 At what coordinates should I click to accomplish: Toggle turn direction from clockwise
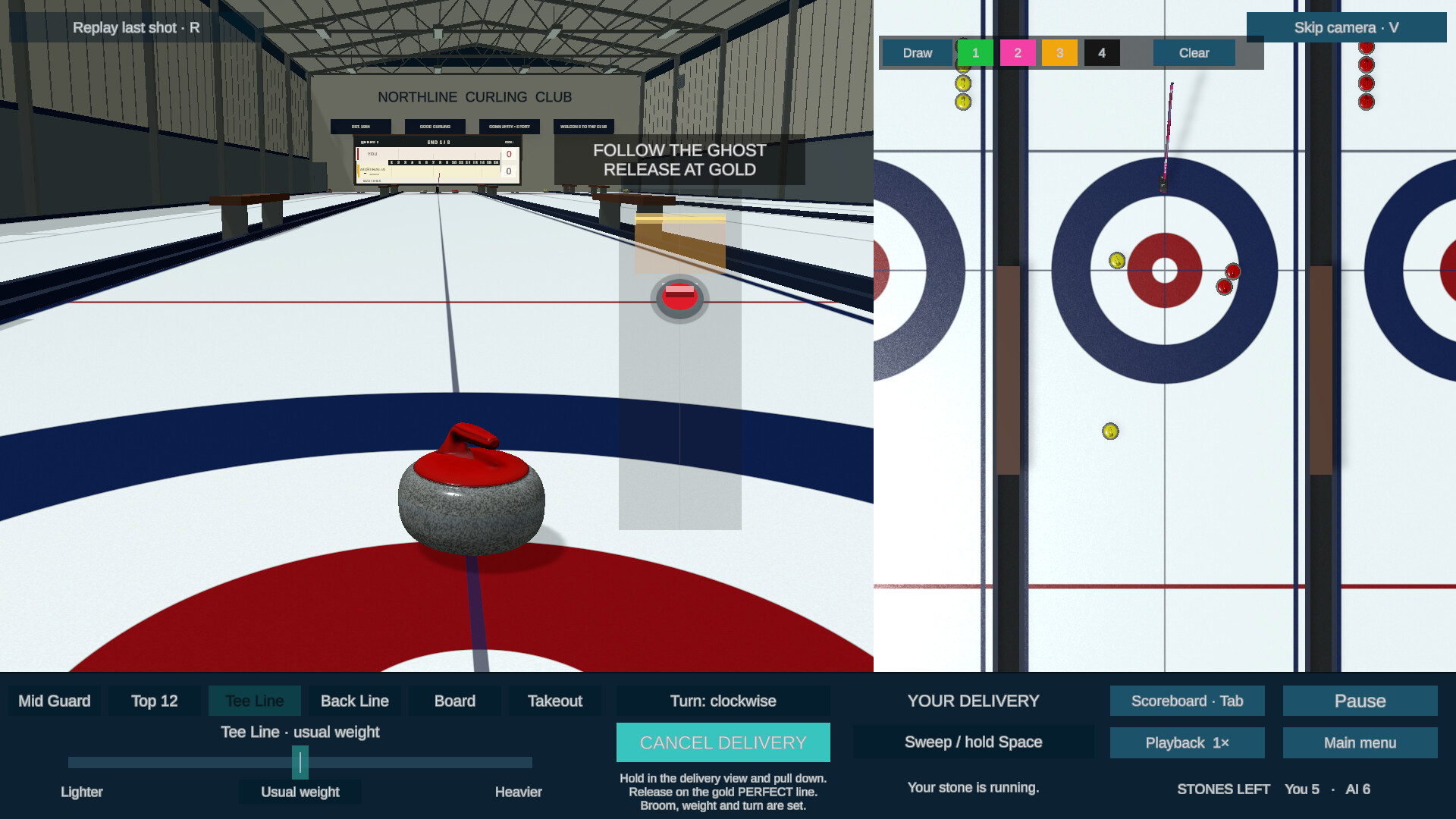pos(723,701)
